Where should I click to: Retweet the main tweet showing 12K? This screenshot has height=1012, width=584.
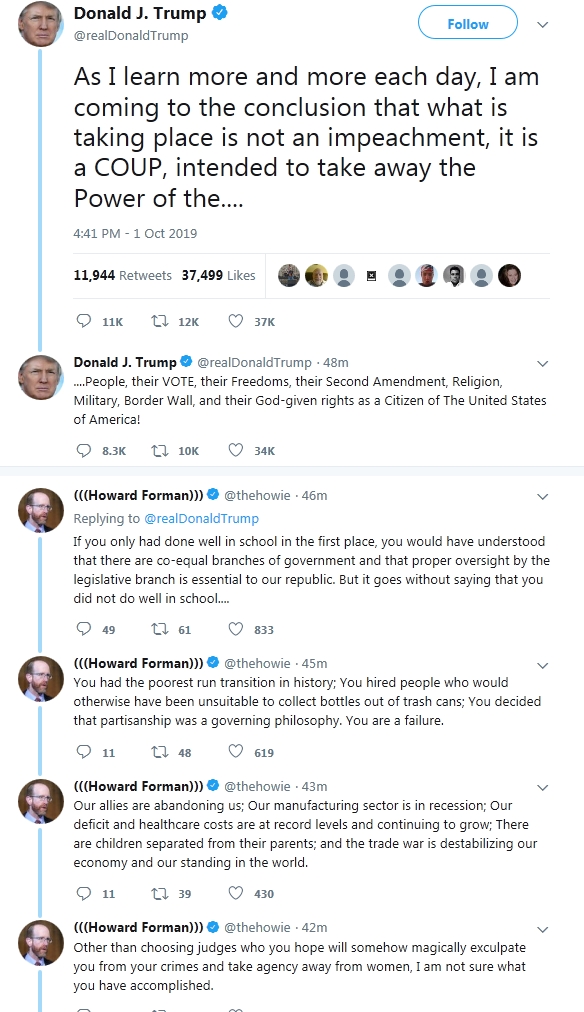(175, 321)
